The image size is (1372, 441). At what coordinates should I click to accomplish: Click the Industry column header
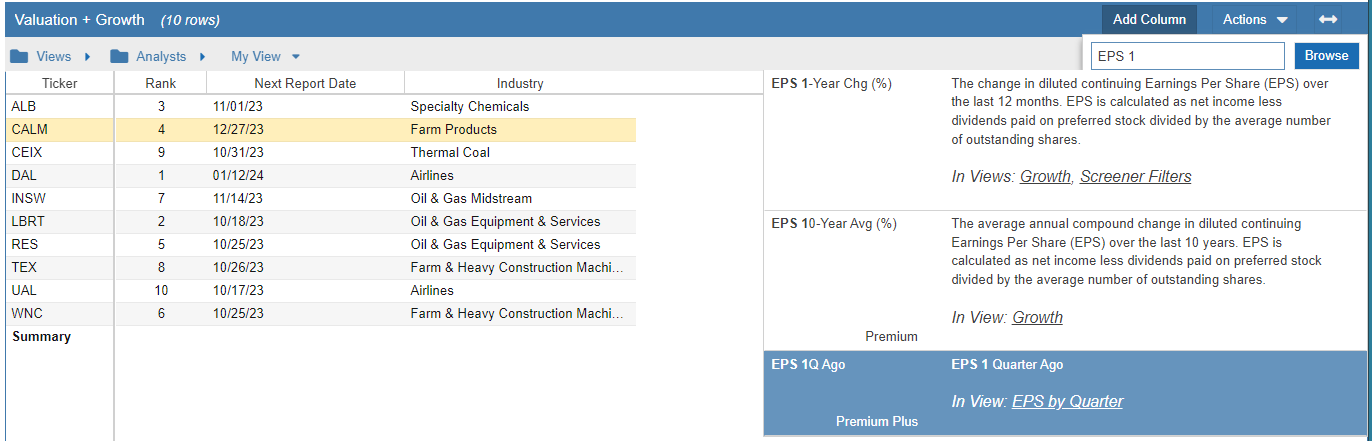[520, 83]
